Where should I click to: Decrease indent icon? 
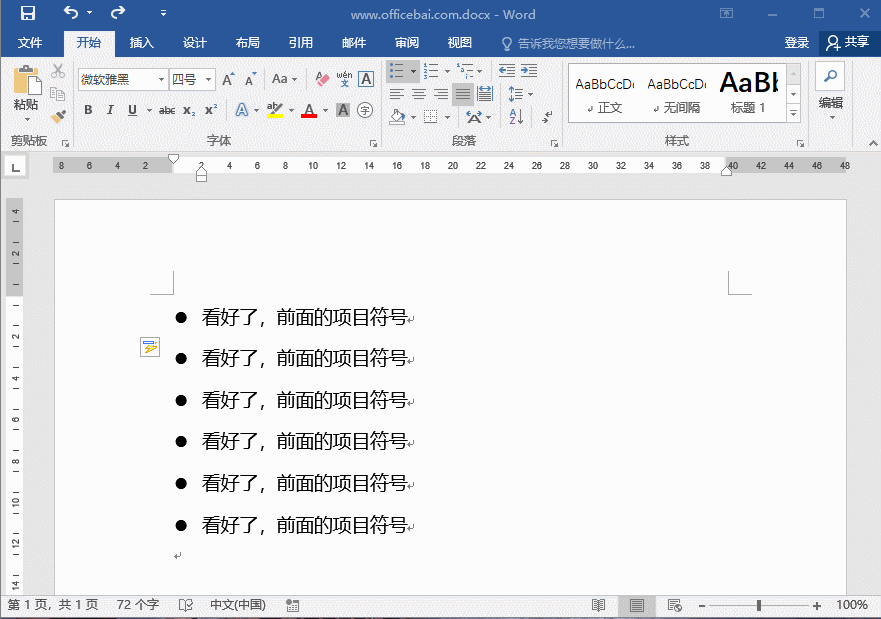click(x=507, y=71)
